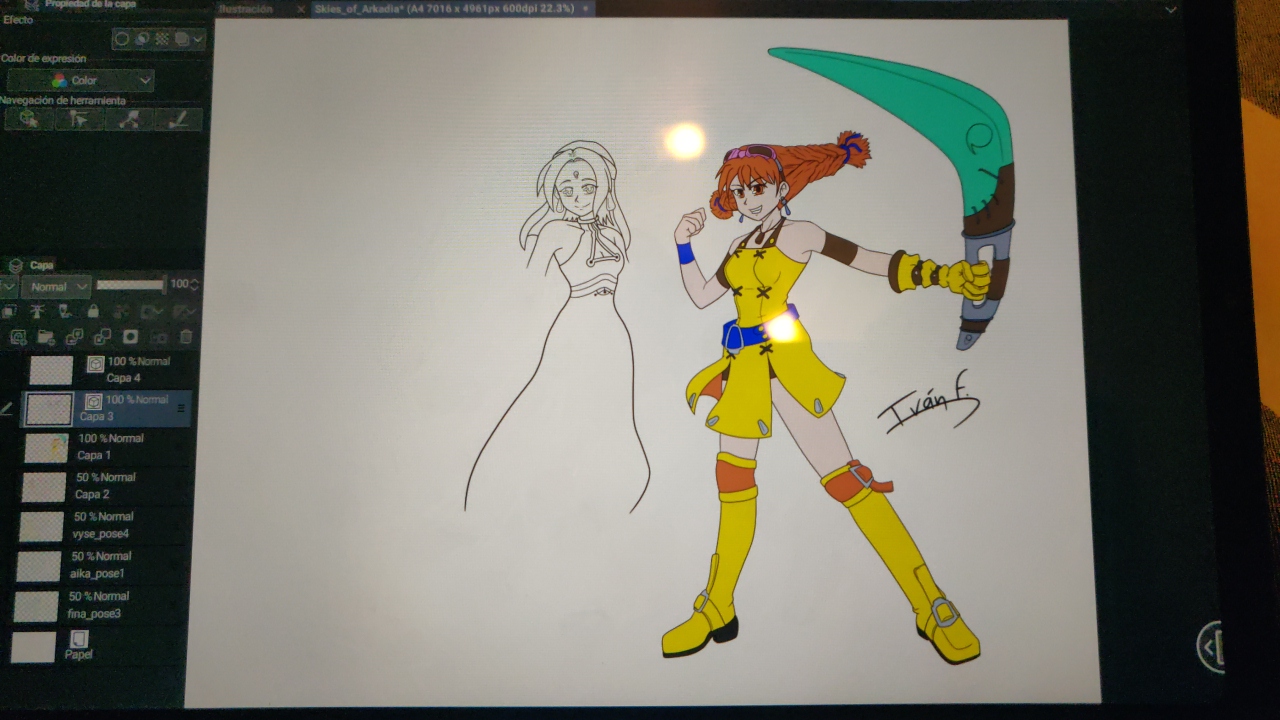Image resolution: width=1280 pixels, height=720 pixels.
Task: Toggle set as draft layer icon
Action: click(x=64, y=312)
